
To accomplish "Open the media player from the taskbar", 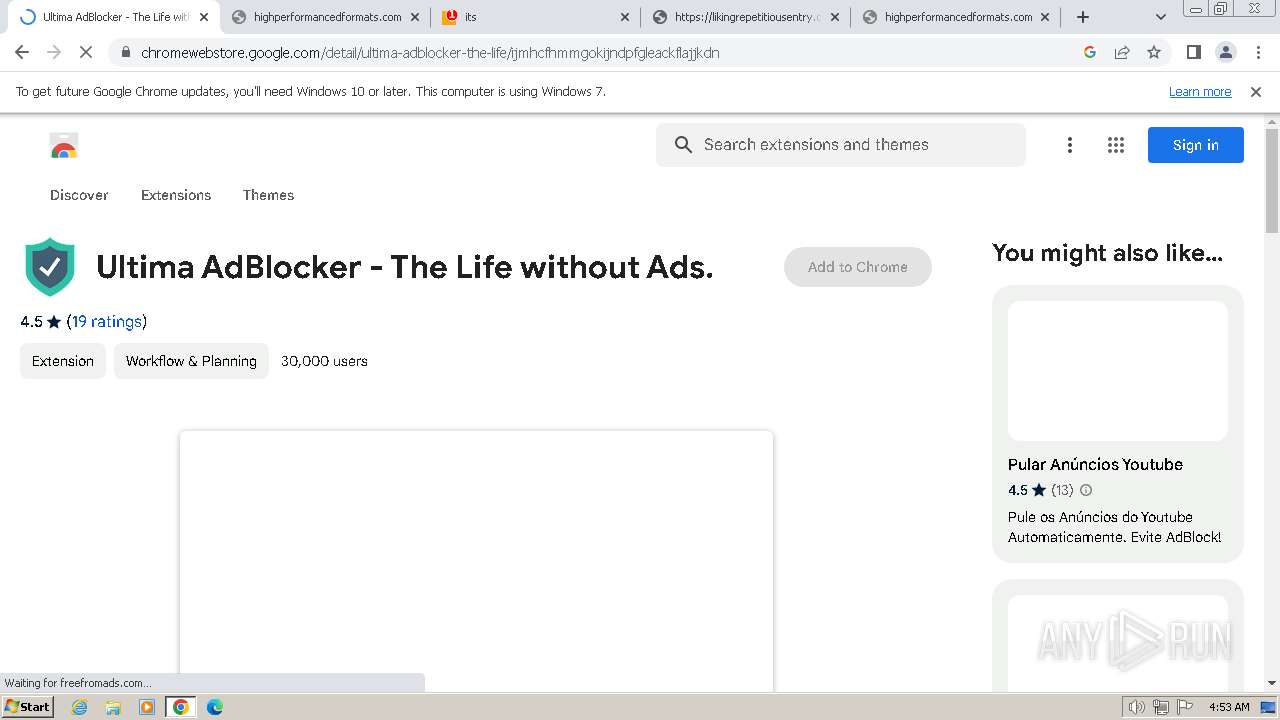I will [147, 707].
